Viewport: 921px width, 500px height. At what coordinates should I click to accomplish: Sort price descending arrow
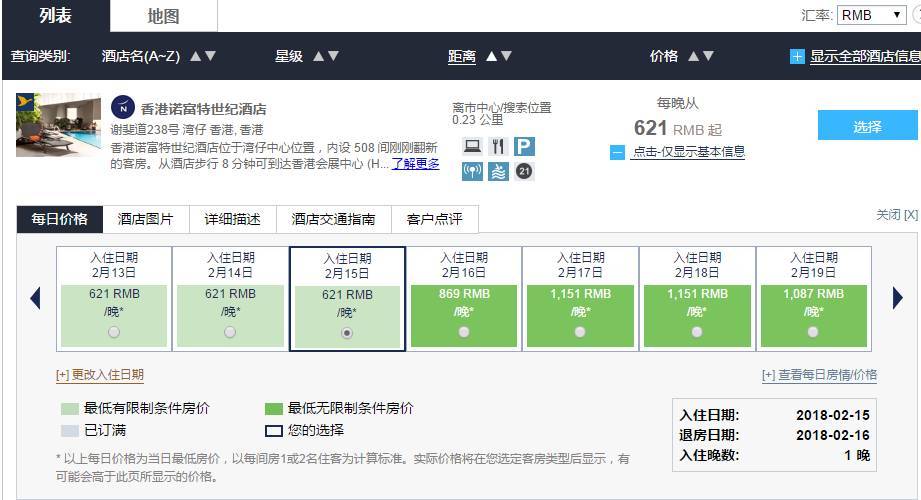[x=708, y=56]
